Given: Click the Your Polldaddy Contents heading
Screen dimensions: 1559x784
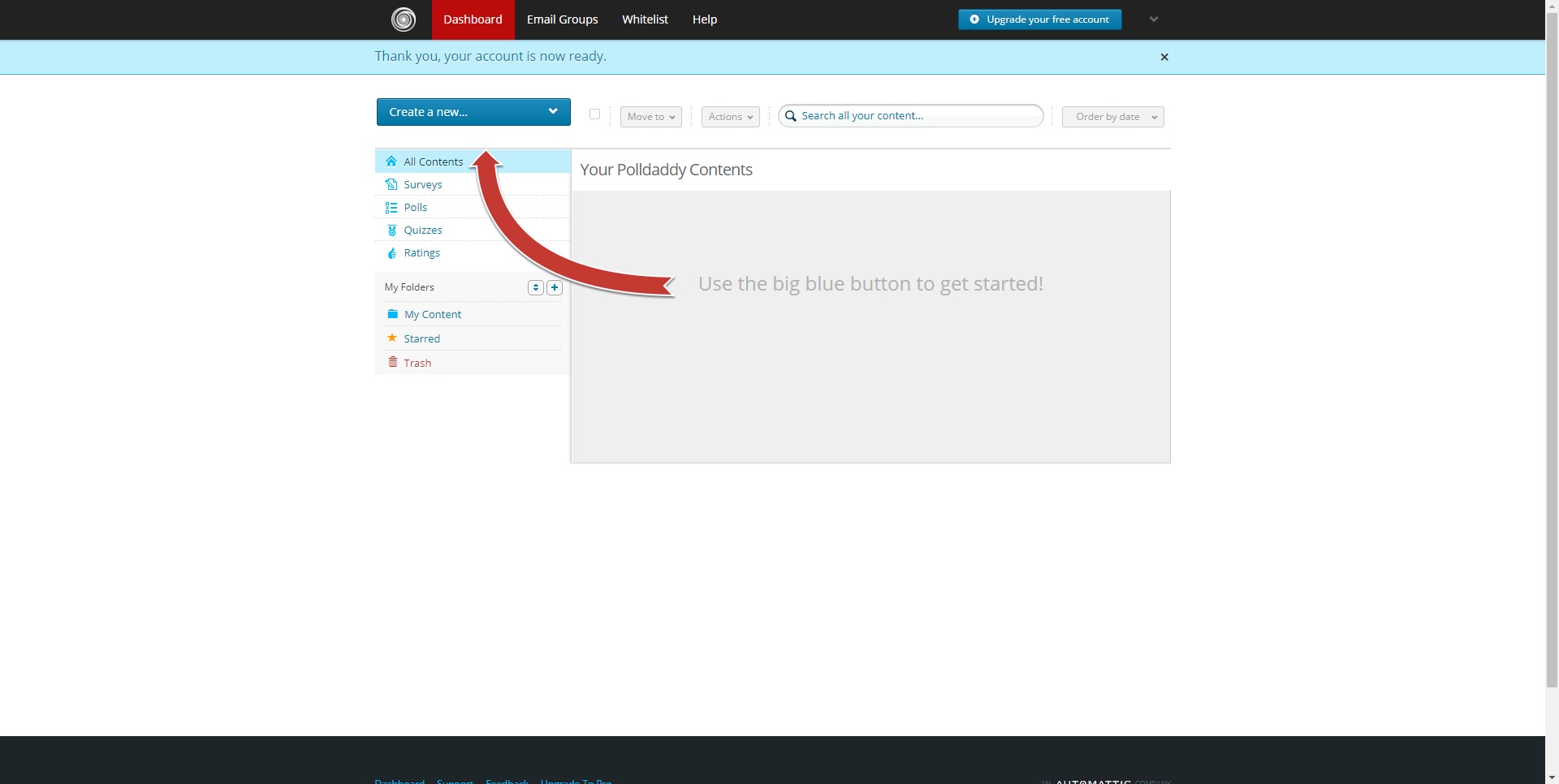Looking at the screenshot, I should (667, 170).
